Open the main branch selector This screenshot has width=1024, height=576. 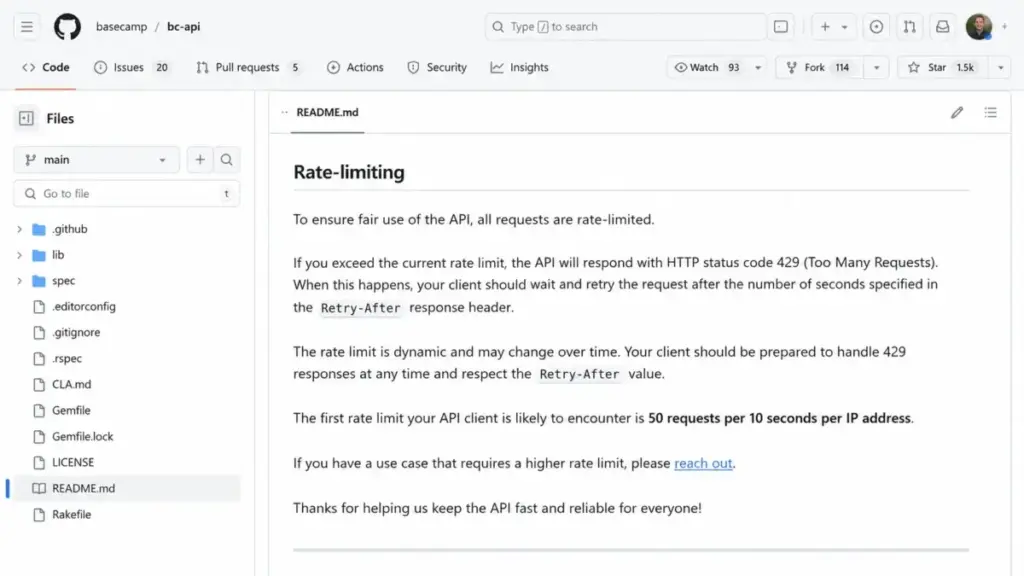pos(96,159)
